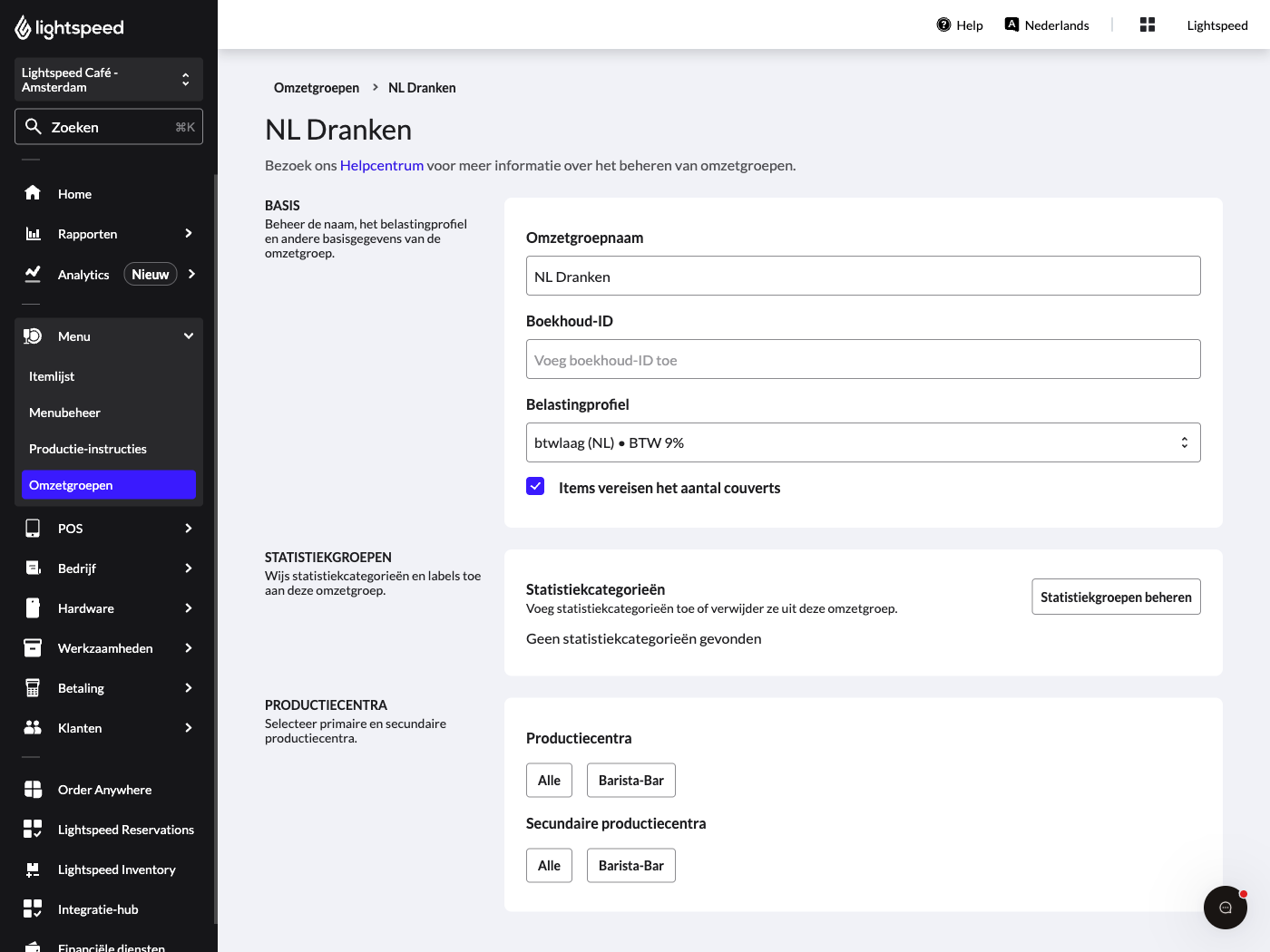This screenshot has height=952, width=1270.
Task: Expand the POS chevron
Action: (189, 528)
